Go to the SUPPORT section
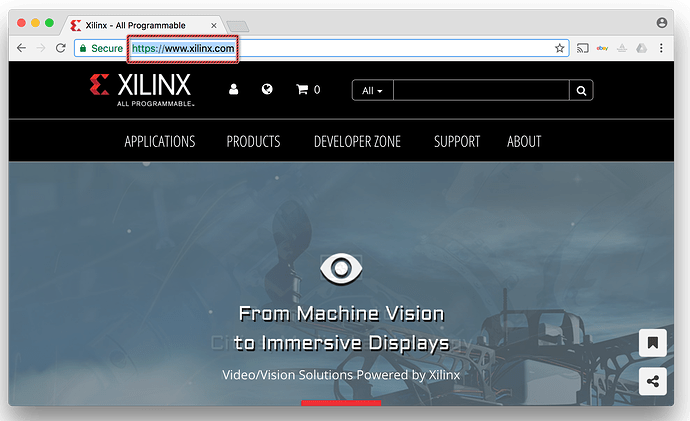Screen dimensions: 690x421 click(x=457, y=142)
